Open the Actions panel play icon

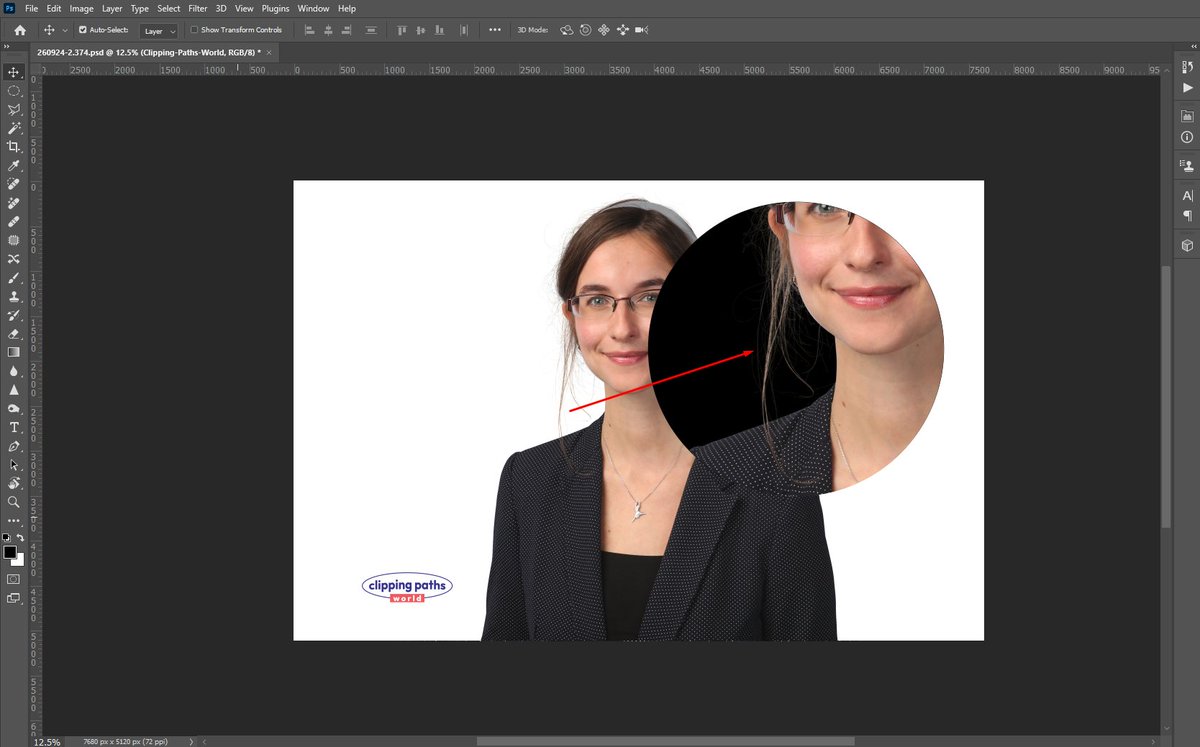pyautogui.click(x=1187, y=88)
